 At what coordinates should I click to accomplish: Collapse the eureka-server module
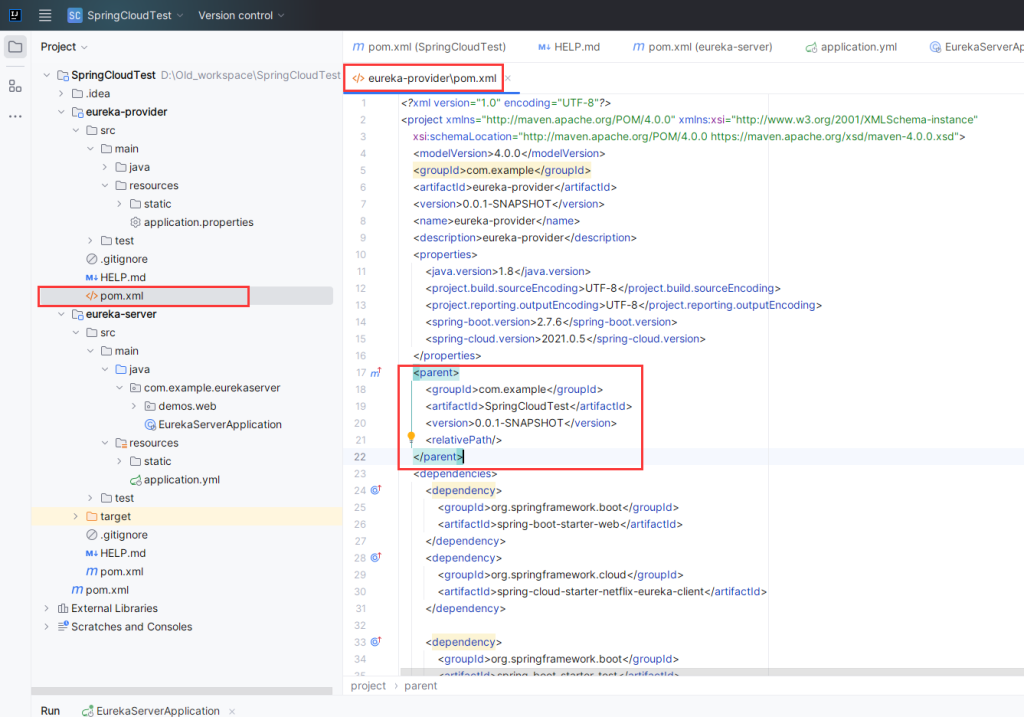click(61, 314)
